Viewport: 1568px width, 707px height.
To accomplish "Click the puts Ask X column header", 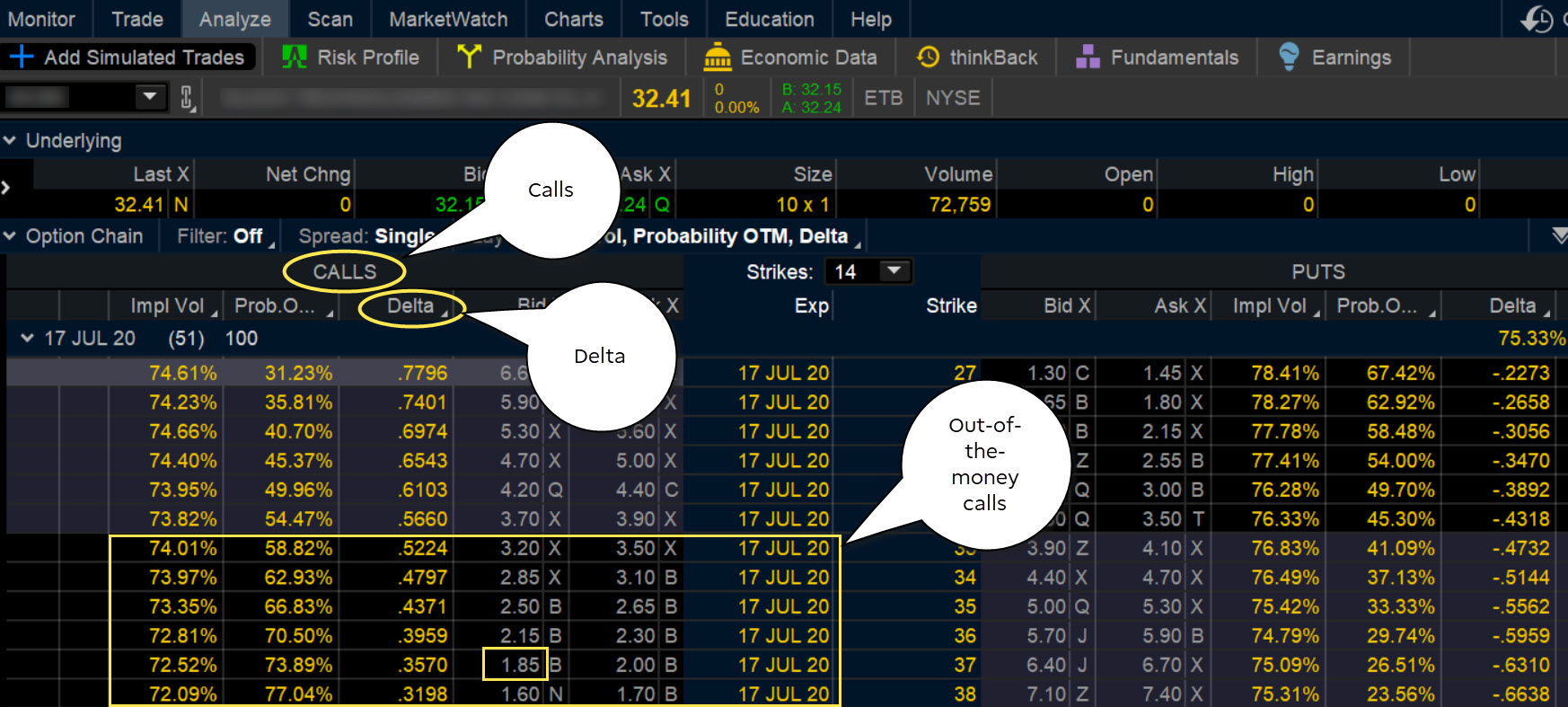I will [1180, 305].
